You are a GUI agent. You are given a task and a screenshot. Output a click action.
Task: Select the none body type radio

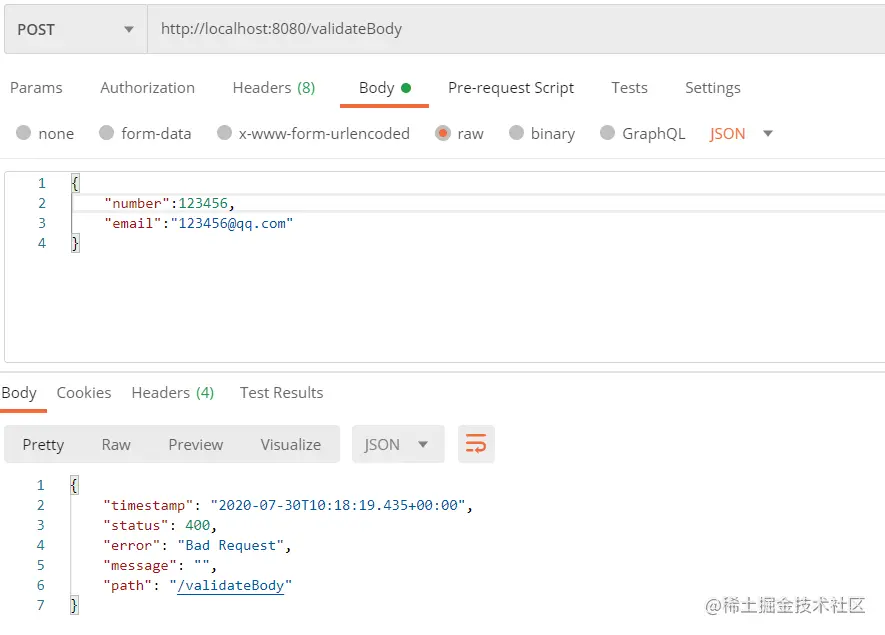click(24, 133)
